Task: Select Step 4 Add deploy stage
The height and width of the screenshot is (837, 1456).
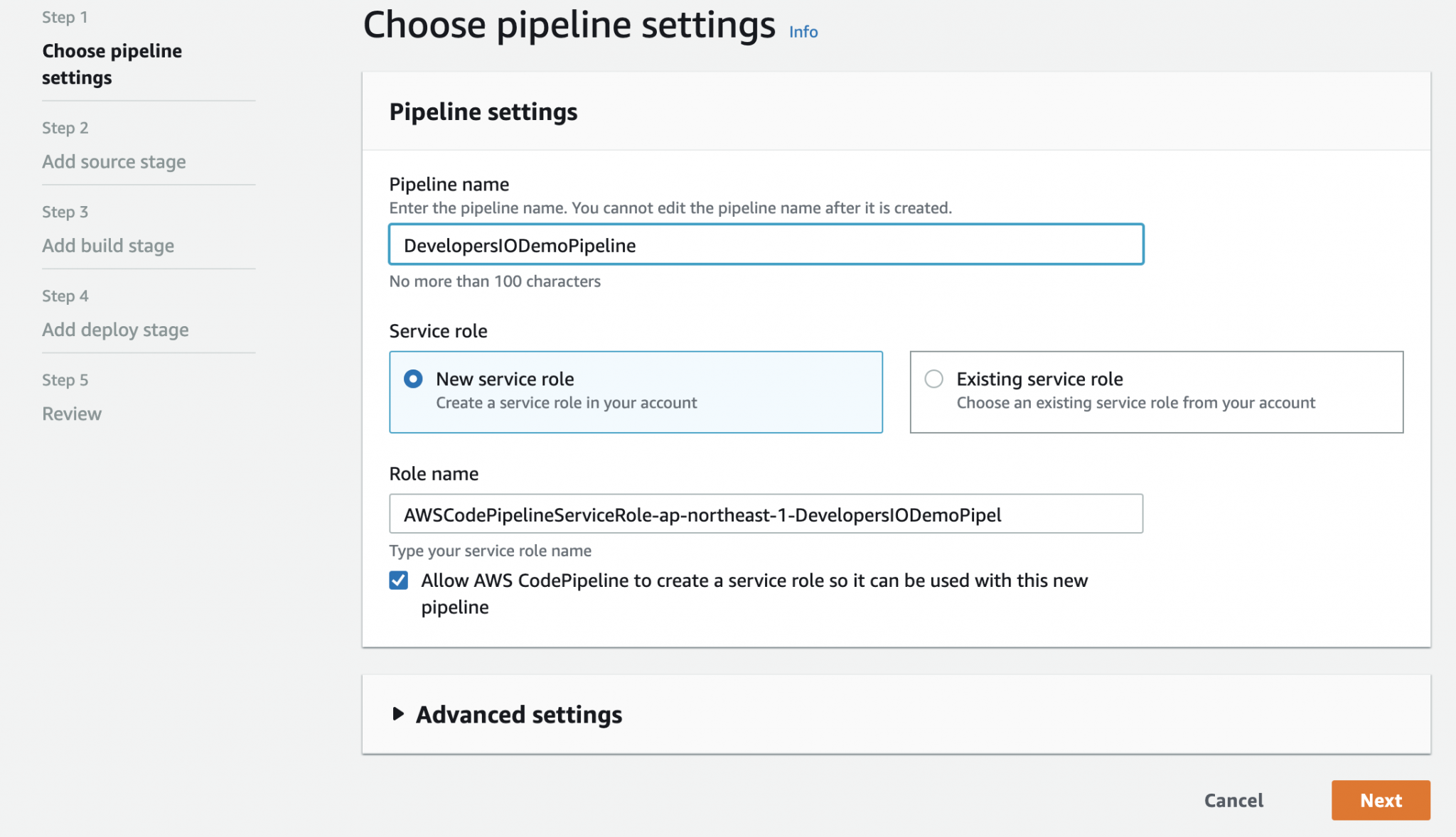Action: click(x=115, y=329)
